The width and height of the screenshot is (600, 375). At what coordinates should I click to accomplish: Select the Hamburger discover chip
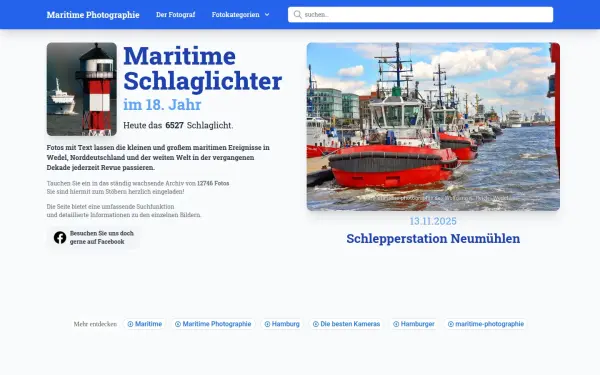(414, 324)
